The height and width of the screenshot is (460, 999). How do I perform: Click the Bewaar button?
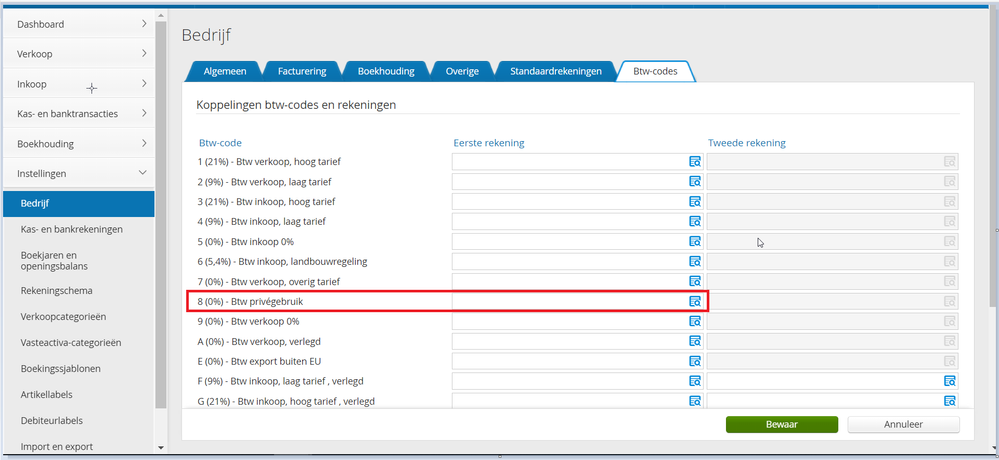point(782,424)
